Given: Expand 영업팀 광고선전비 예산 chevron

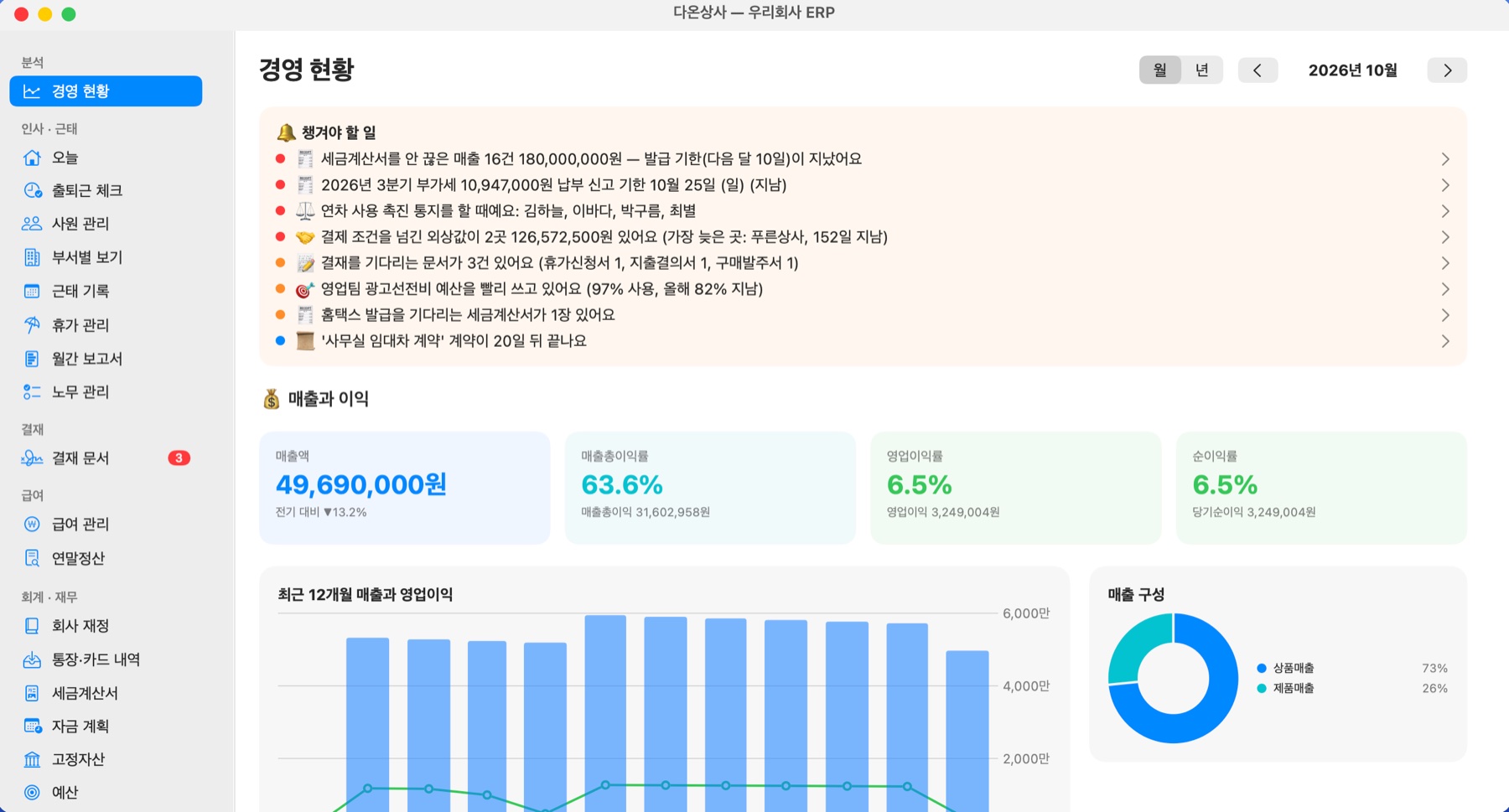Looking at the screenshot, I should point(1445,289).
